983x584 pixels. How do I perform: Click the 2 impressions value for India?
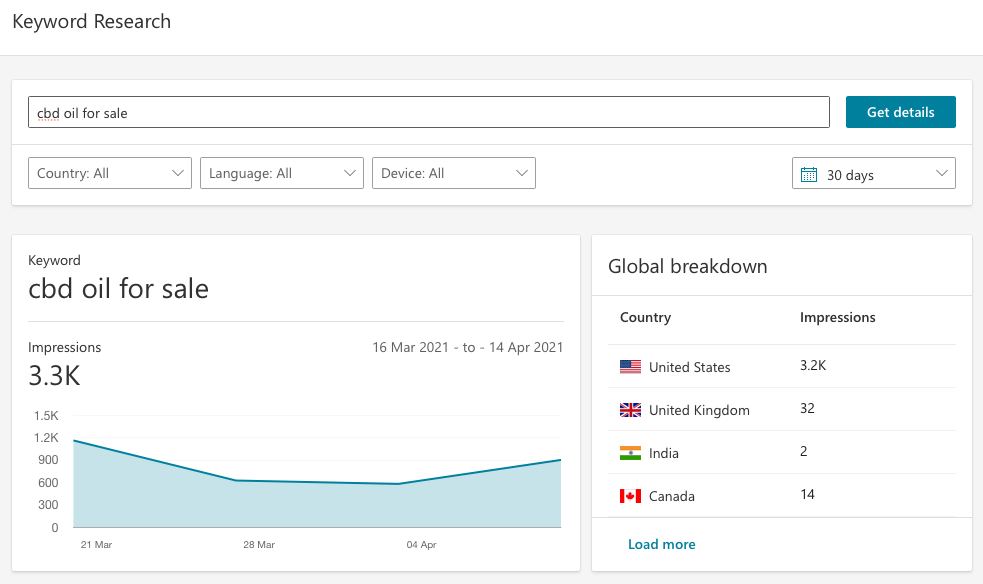tap(803, 451)
